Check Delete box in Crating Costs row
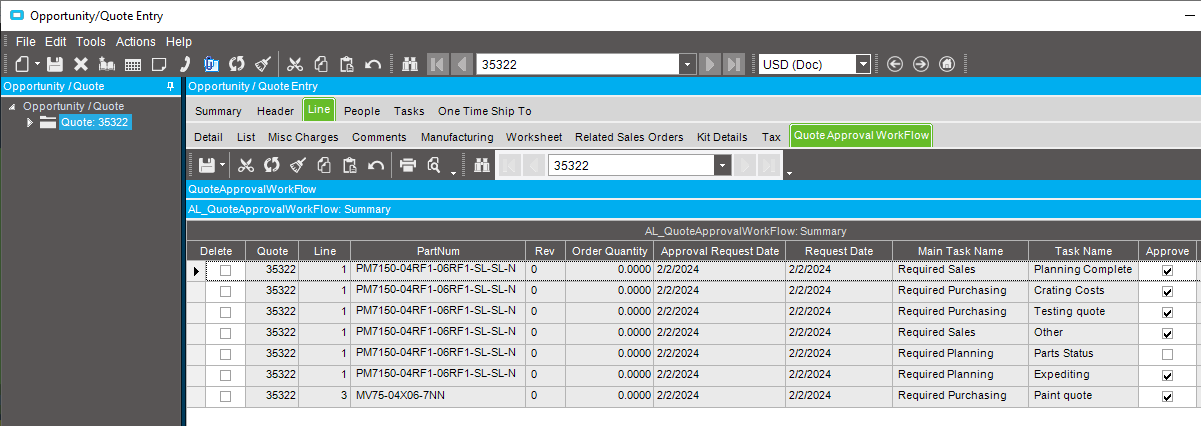 click(x=225, y=291)
